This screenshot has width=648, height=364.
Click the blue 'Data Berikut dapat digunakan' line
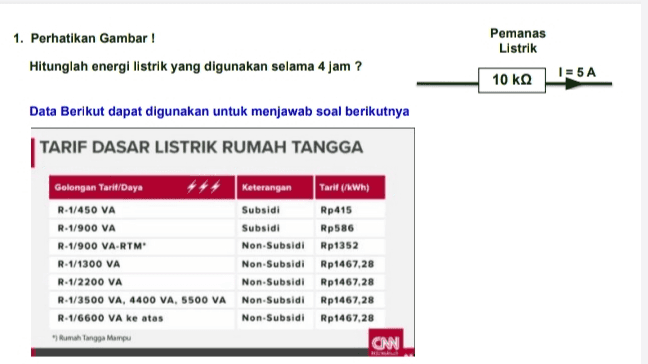click(219, 111)
